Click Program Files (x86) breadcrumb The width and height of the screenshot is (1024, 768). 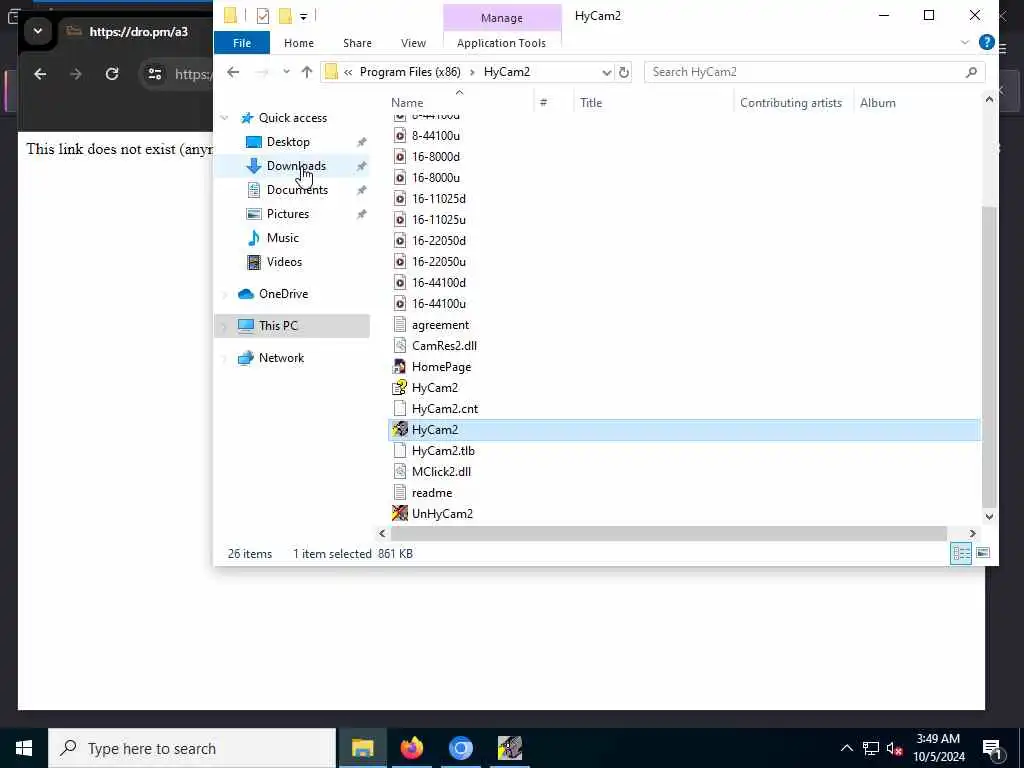410,72
